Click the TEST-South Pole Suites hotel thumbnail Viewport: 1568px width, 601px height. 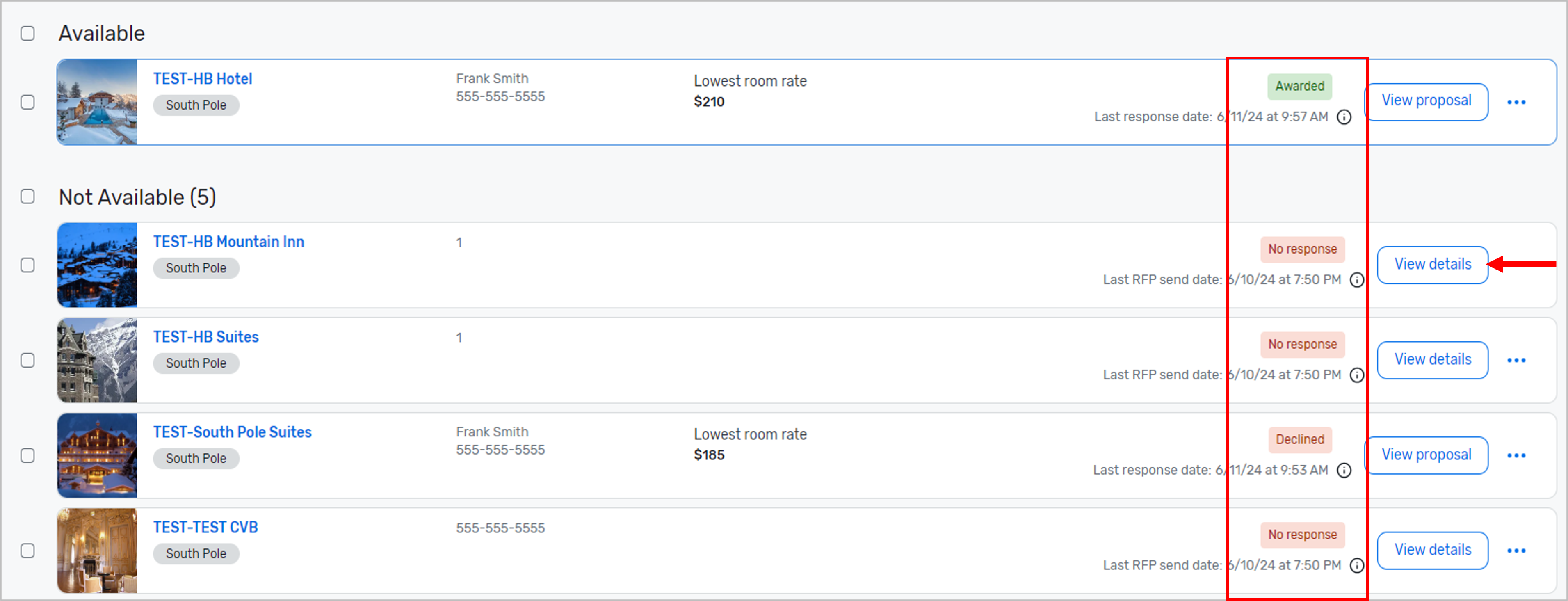(97, 455)
